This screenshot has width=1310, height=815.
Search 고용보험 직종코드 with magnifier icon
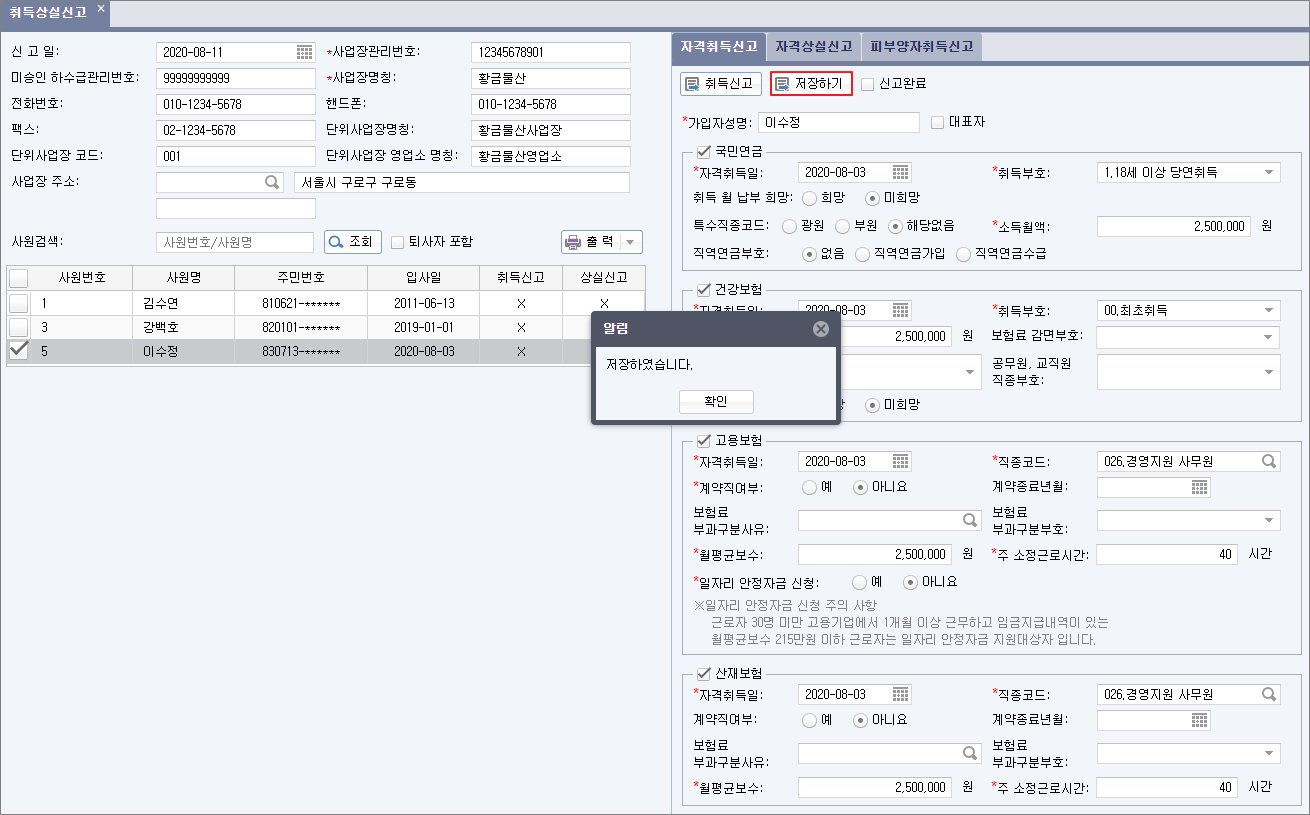click(1268, 462)
